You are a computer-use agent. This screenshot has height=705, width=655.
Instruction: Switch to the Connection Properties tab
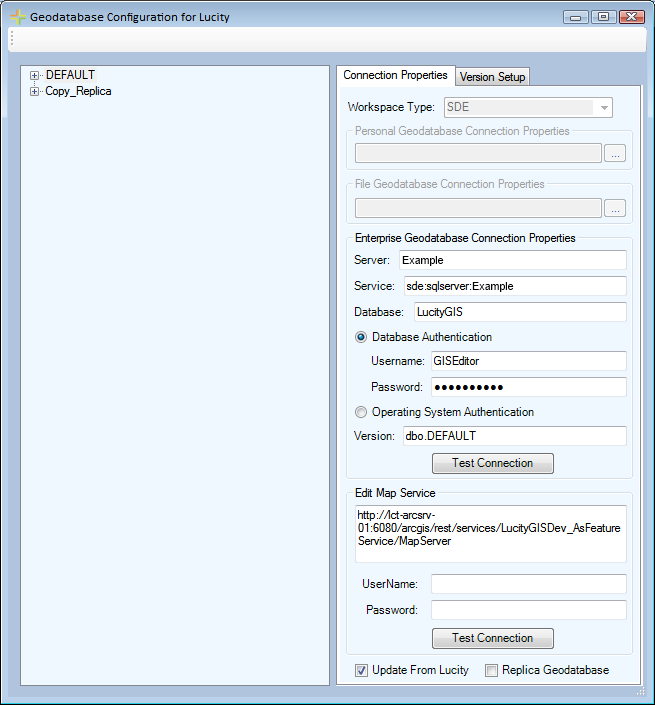[x=395, y=75]
